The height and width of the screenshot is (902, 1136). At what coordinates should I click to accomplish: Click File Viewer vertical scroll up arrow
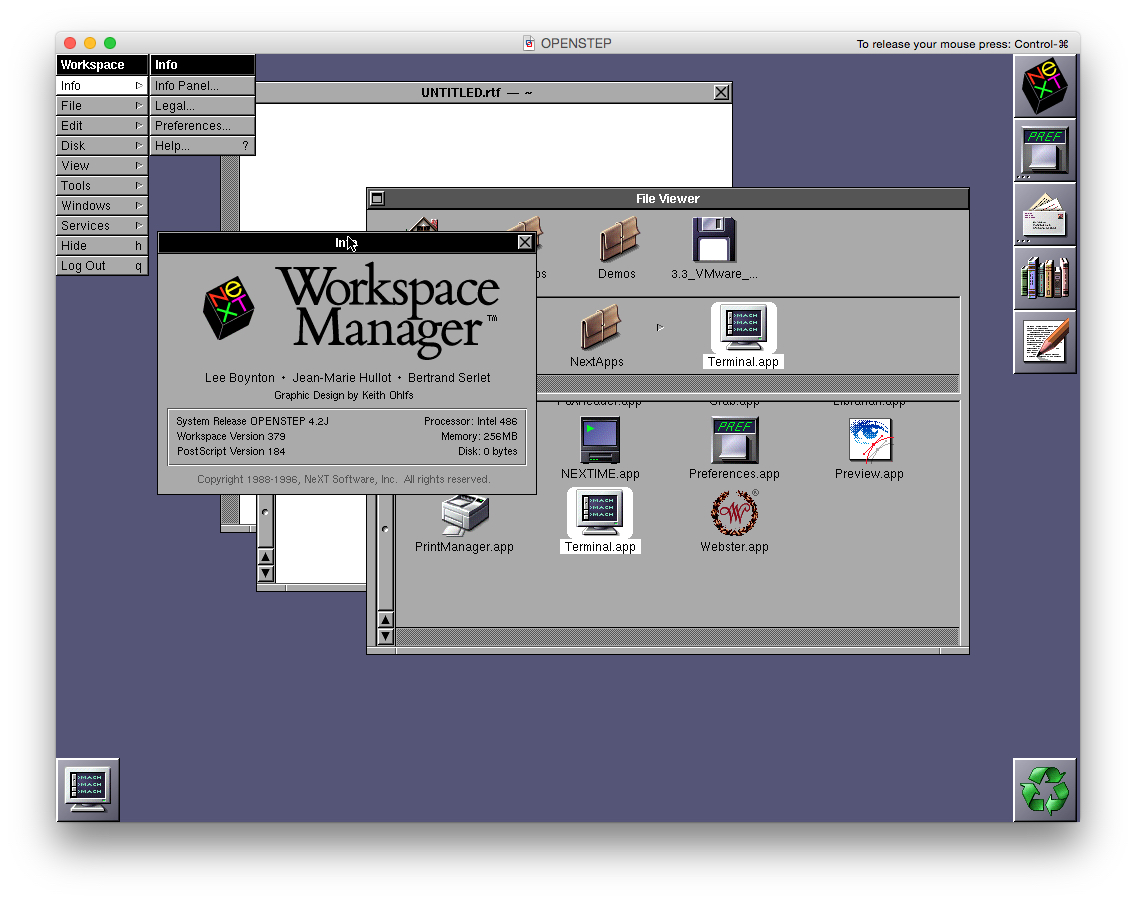coord(385,620)
